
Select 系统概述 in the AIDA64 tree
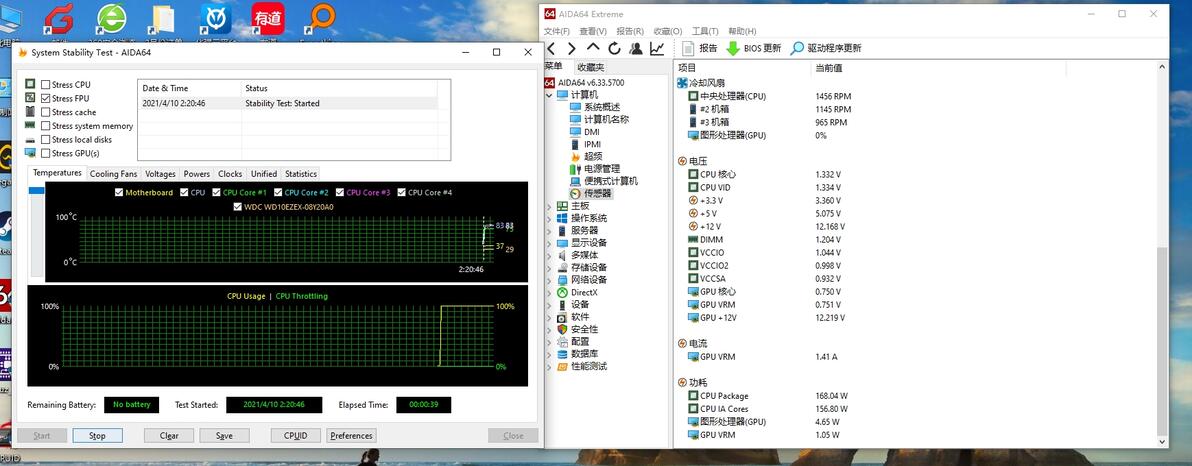click(x=601, y=107)
